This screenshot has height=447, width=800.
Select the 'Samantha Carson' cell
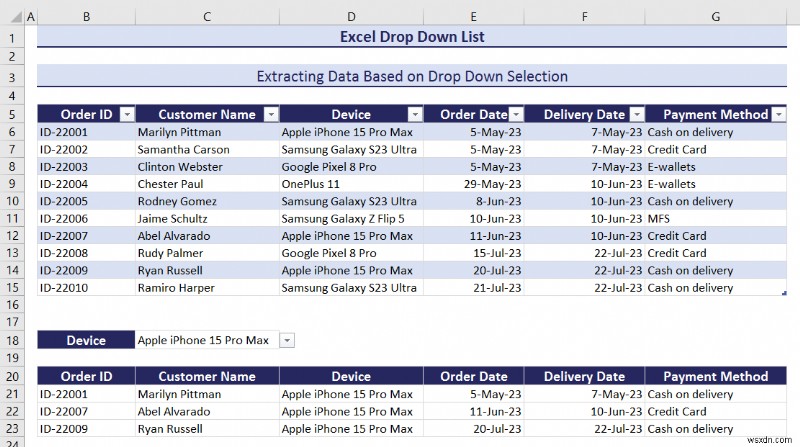(207, 150)
